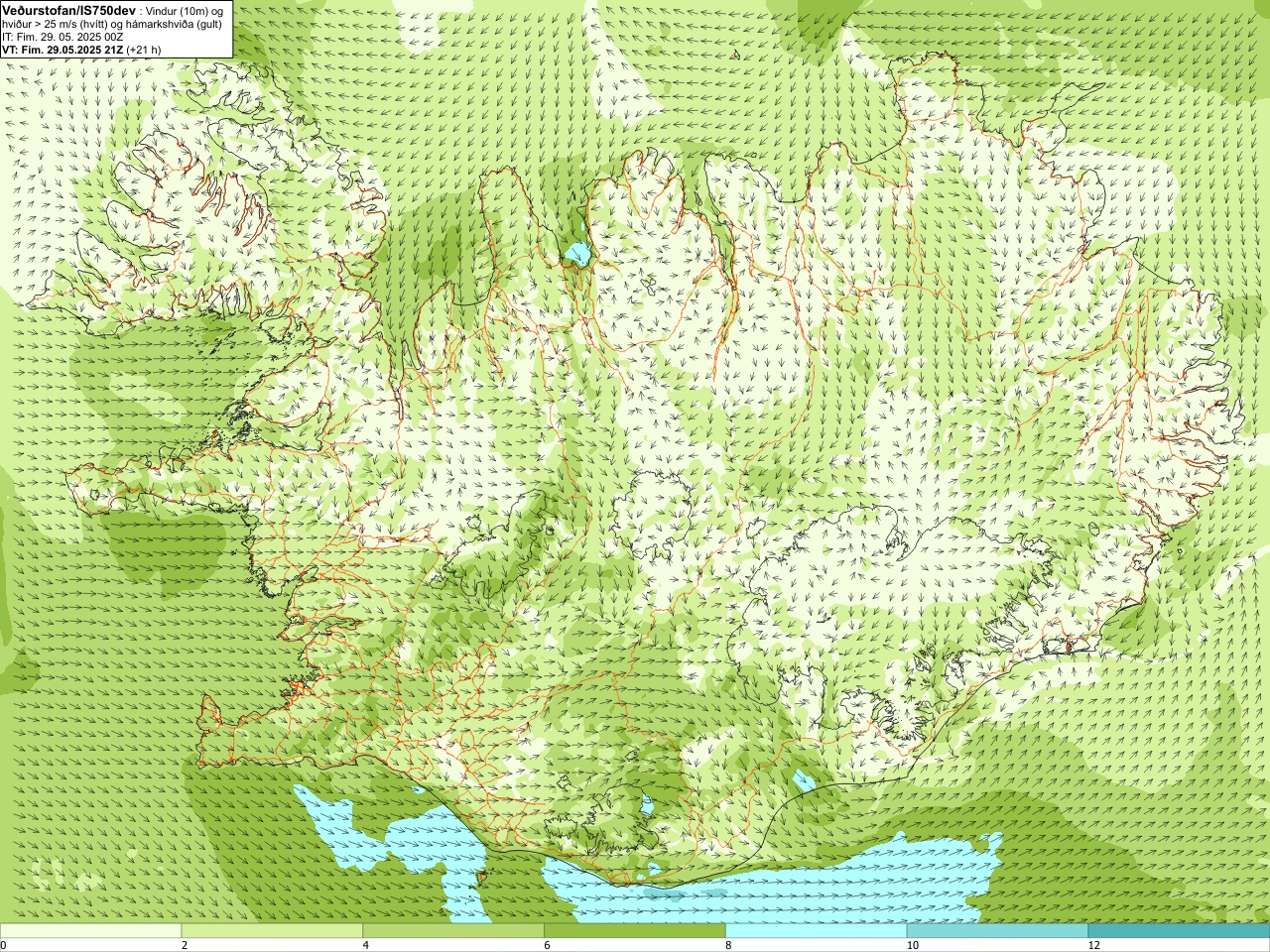Select the teal legend swatch above 12
Viewport: 1270px width, 952px height.
point(1179,931)
